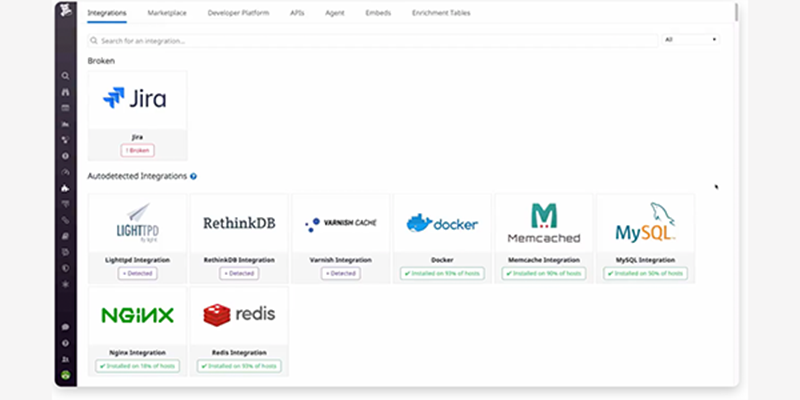Click the NGINX logo tile

point(137,316)
